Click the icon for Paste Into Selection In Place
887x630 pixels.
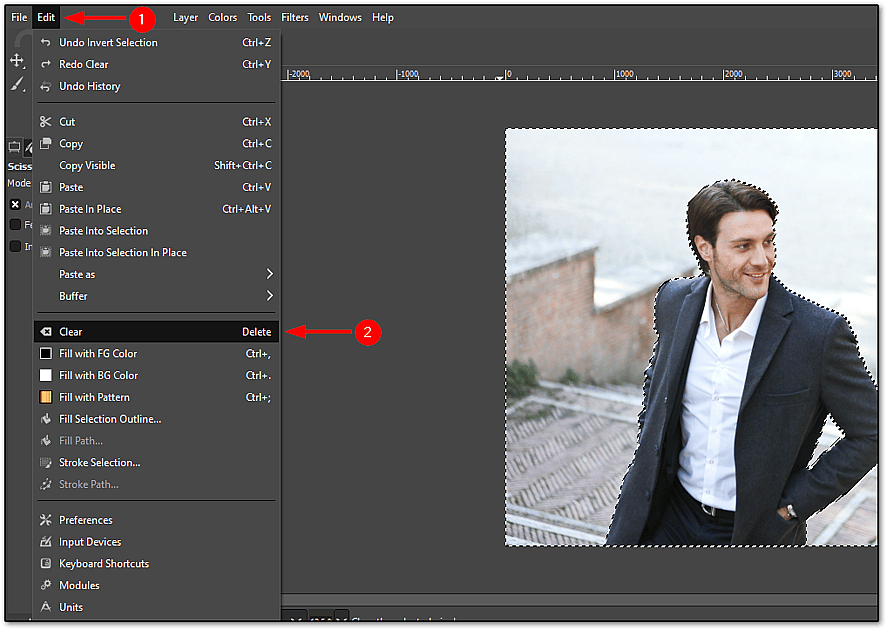(x=46, y=253)
